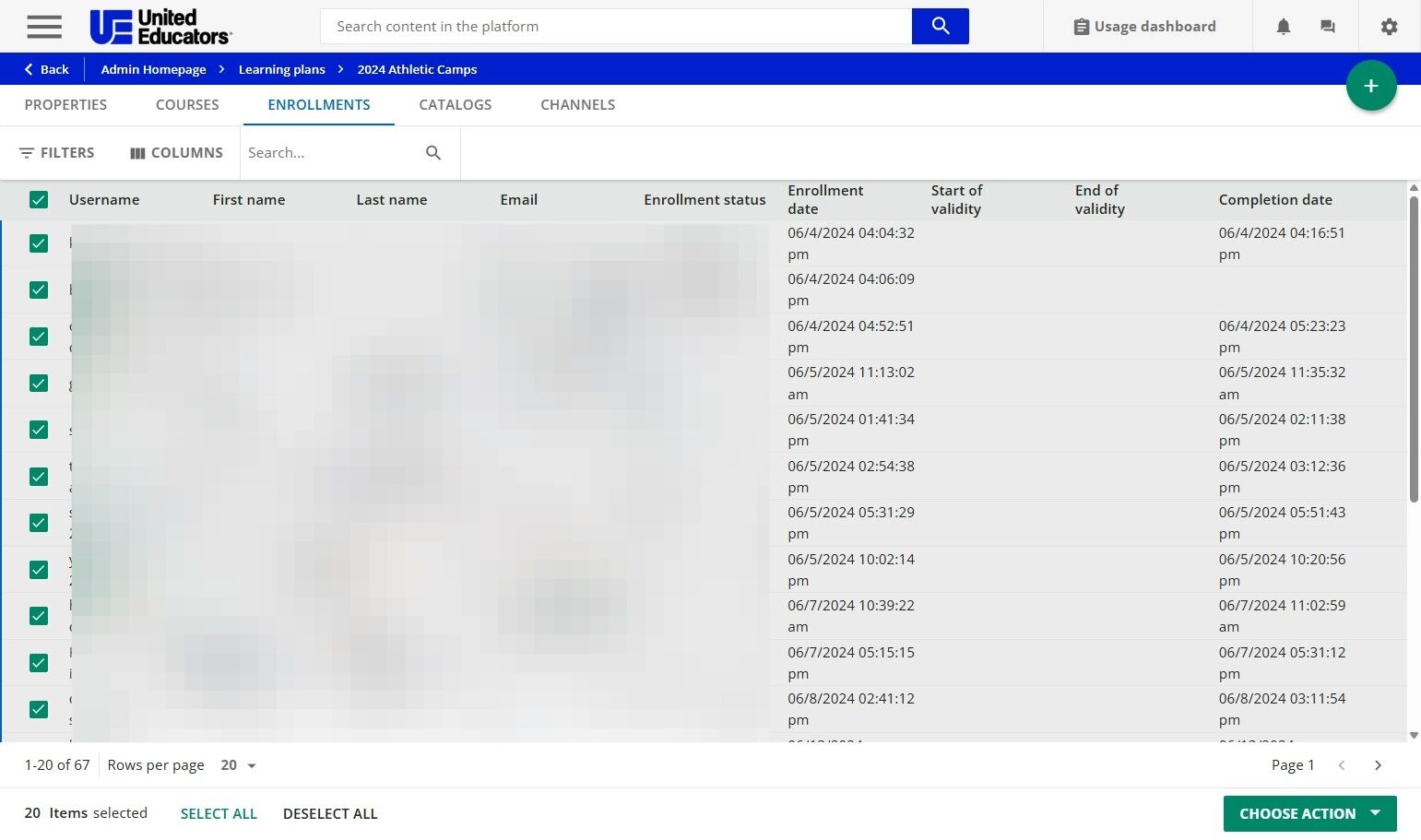Switch to the CATALOGS tab
The width and height of the screenshot is (1421, 840).
456,105
